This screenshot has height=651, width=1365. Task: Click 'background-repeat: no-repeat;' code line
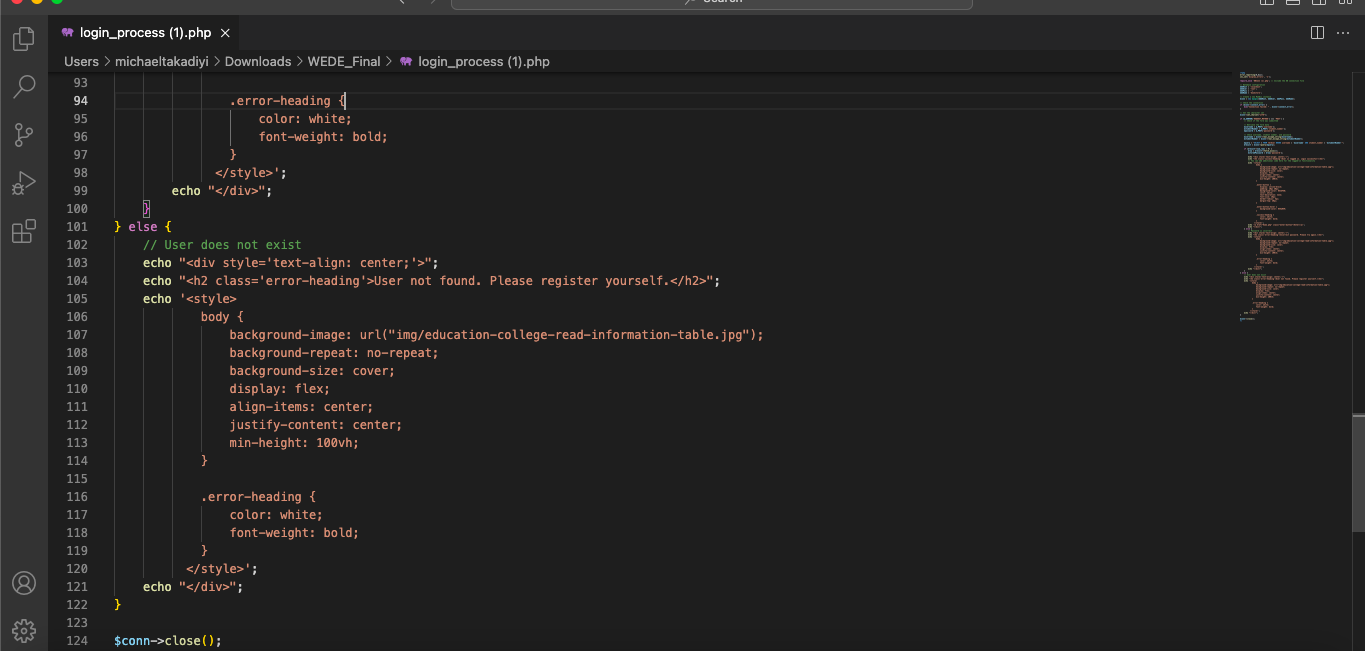click(x=334, y=353)
